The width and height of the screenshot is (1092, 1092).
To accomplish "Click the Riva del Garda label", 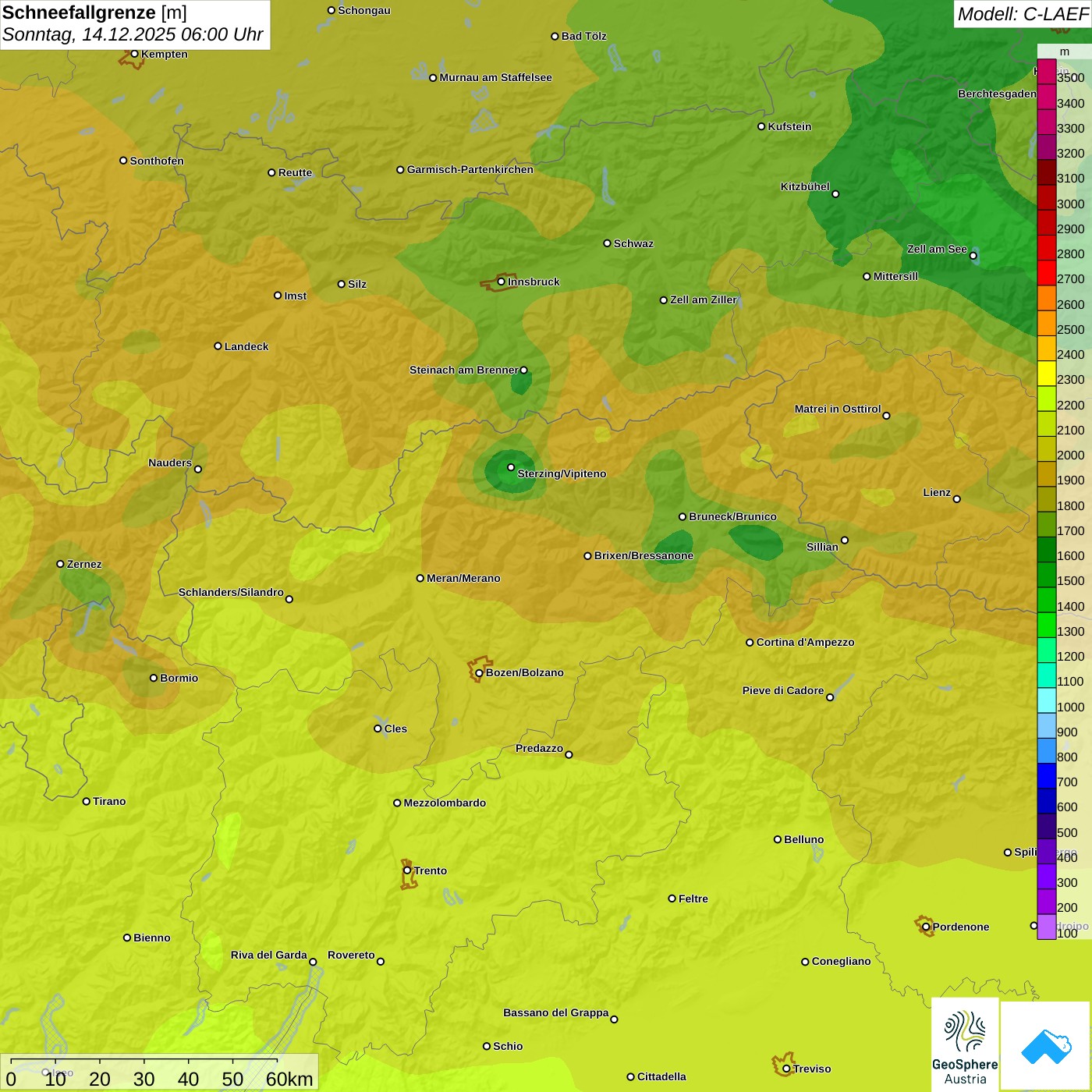I will (269, 955).
